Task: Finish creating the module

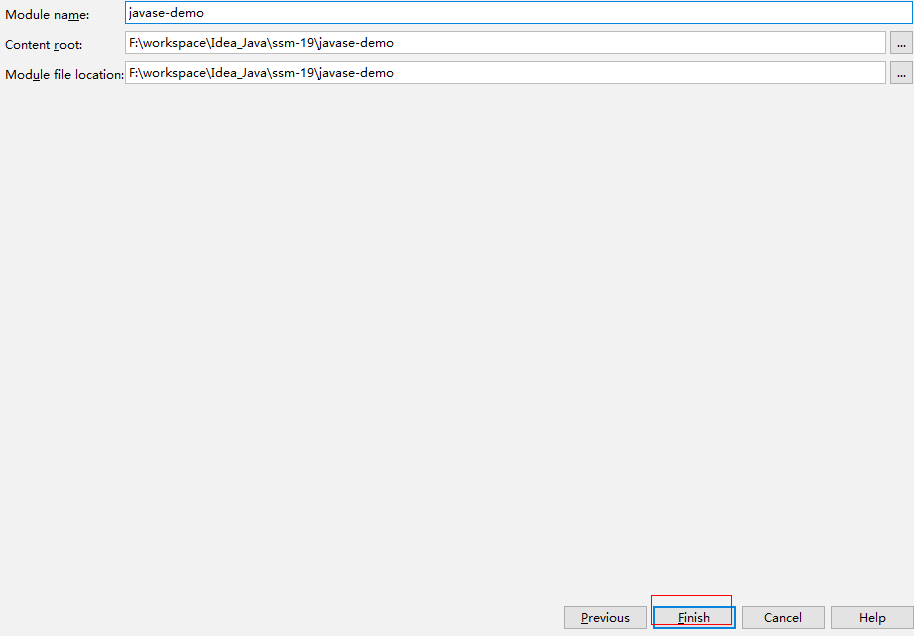Action: [694, 617]
